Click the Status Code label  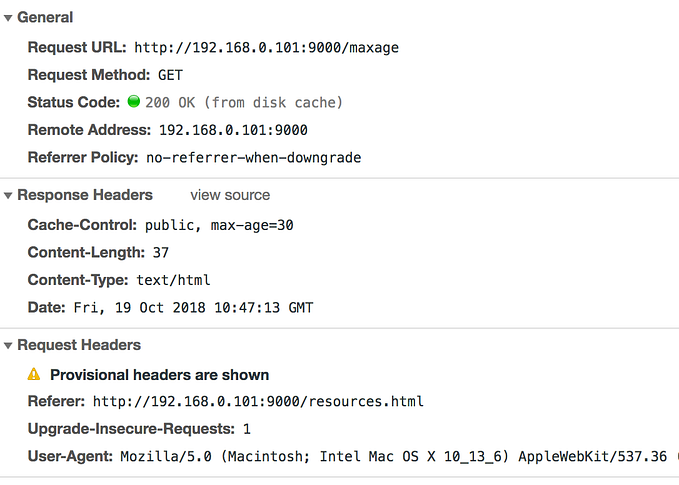point(74,102)
